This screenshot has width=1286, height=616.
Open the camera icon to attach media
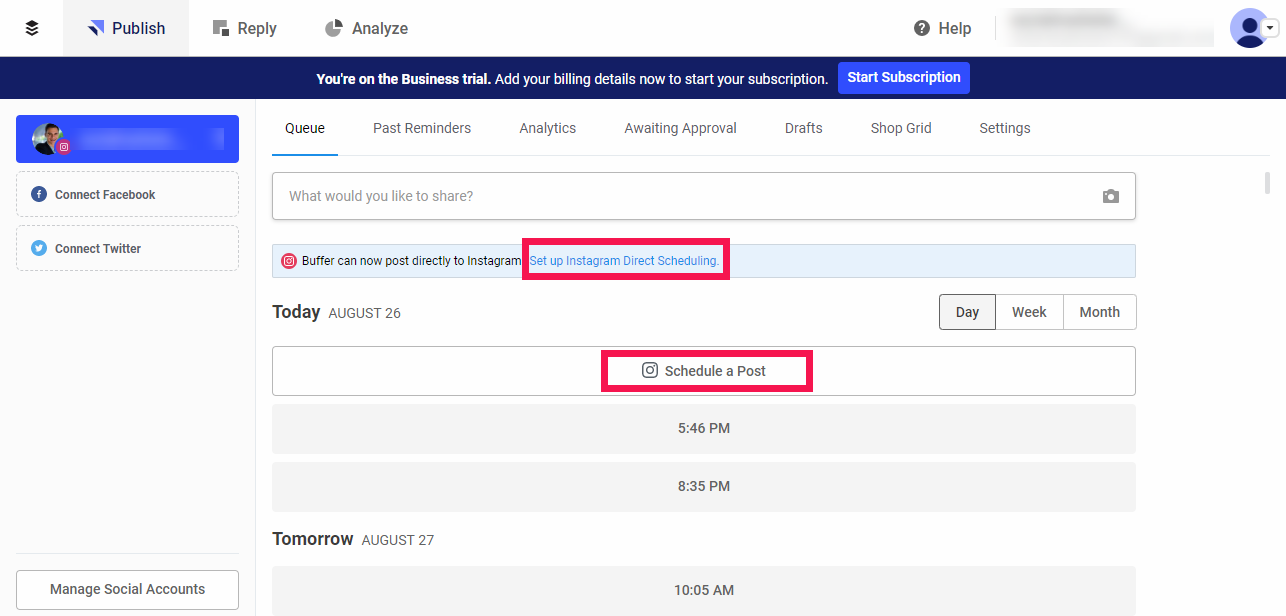pyautogui.click(x=1110, y=196)
